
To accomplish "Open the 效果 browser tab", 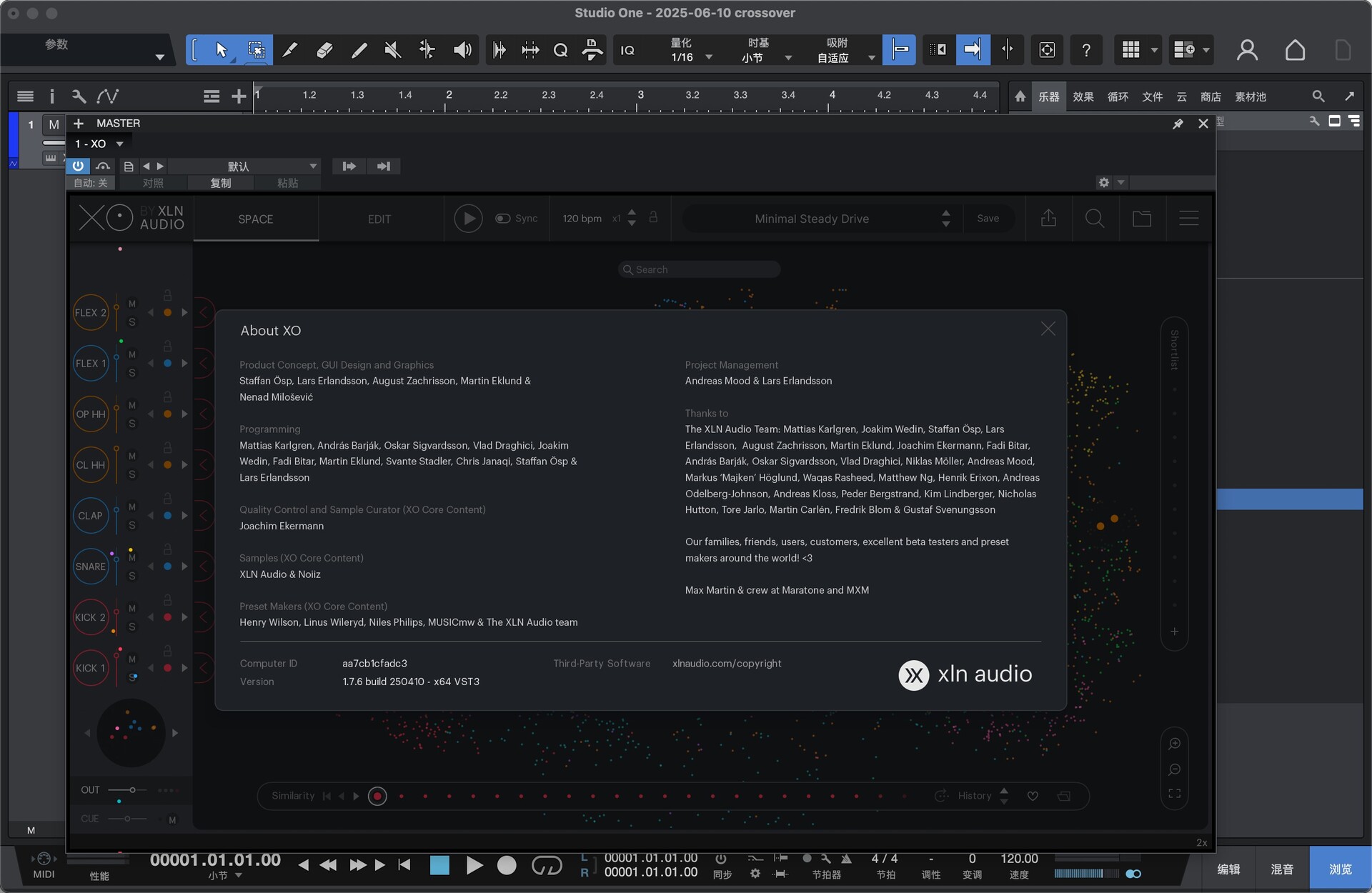I will [x=1083, y=96].
